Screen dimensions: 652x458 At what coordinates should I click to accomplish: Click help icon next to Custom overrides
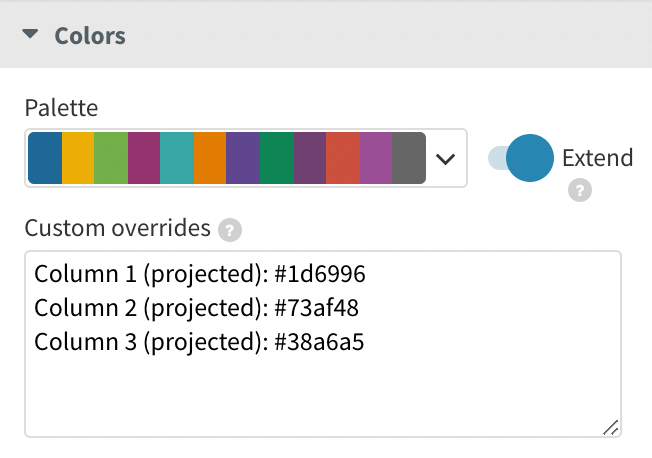click(x=230, y=230)
